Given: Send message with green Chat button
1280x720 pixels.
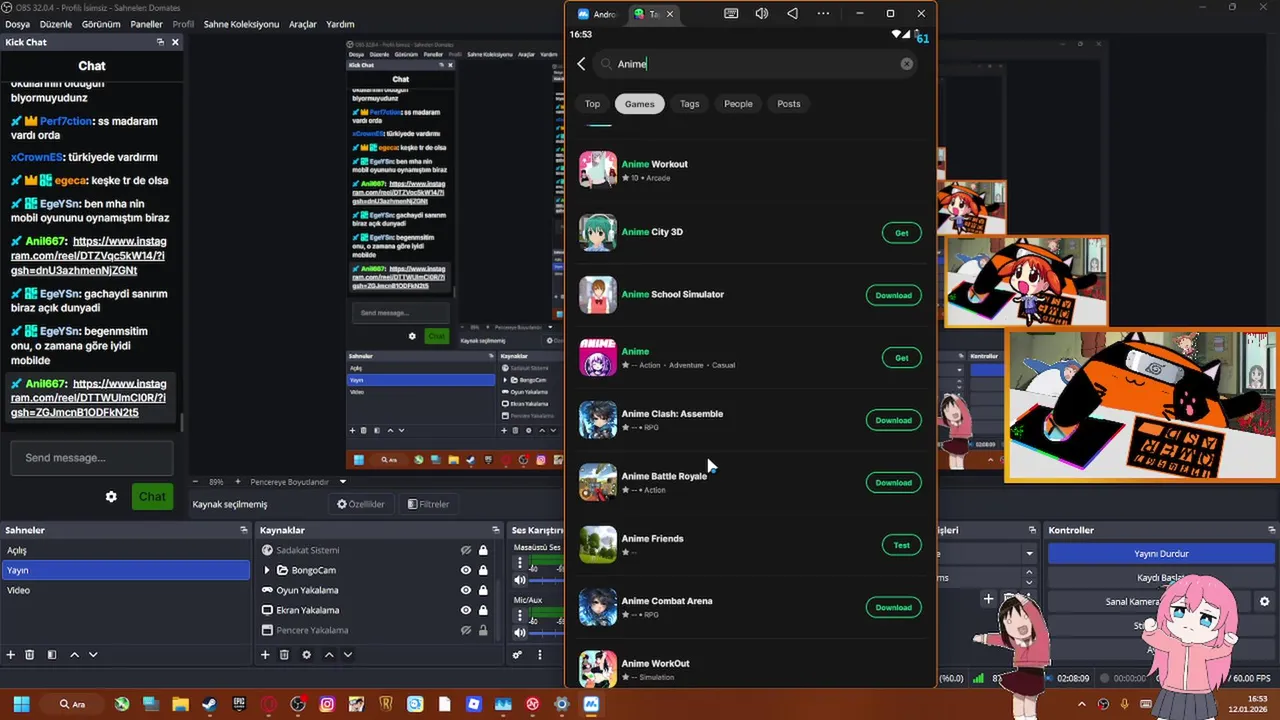Looking at the screenshot, I should 152,497.
